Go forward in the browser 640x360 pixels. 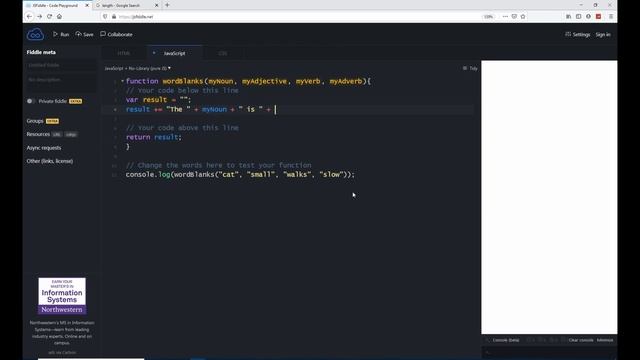(39, 17)
